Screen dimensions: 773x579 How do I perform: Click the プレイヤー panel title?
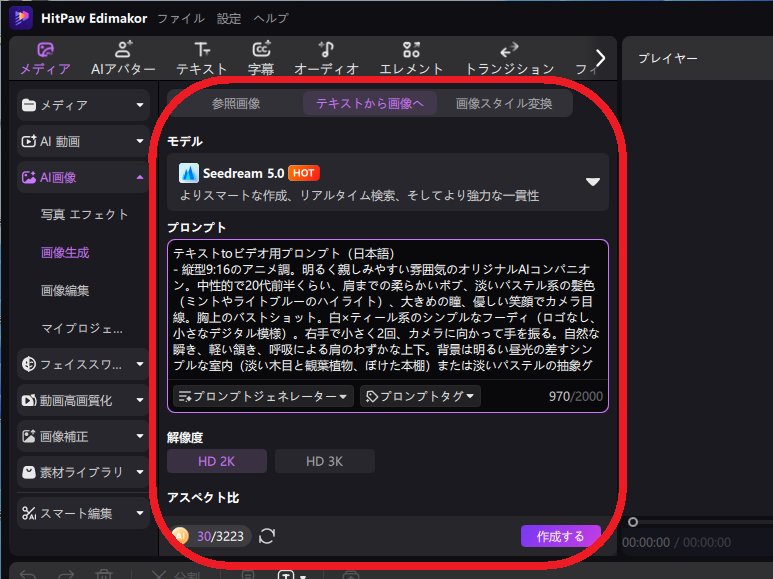point(668,58)
